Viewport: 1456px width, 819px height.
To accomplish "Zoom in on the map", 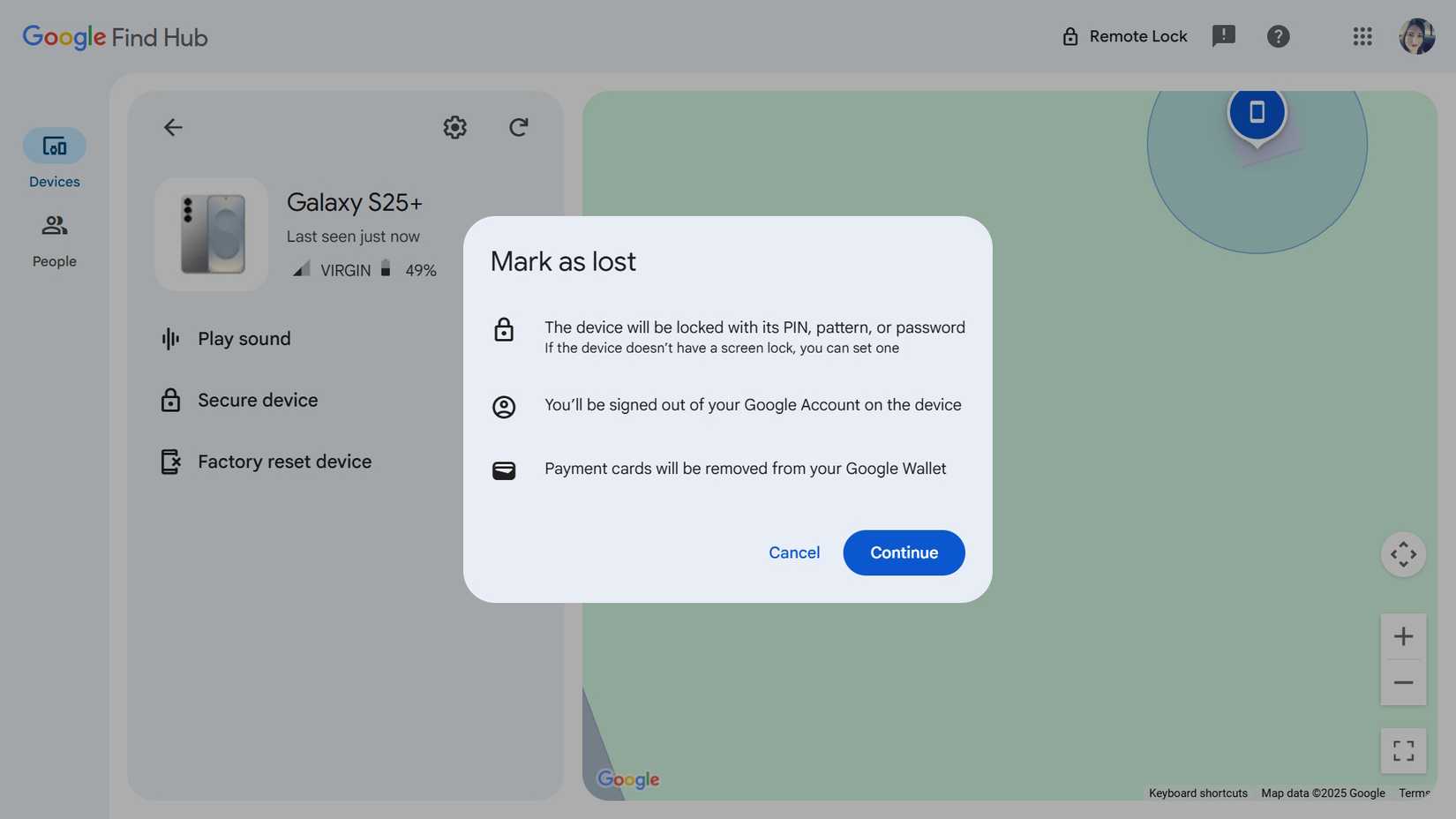I will [x=1403, y=635].
